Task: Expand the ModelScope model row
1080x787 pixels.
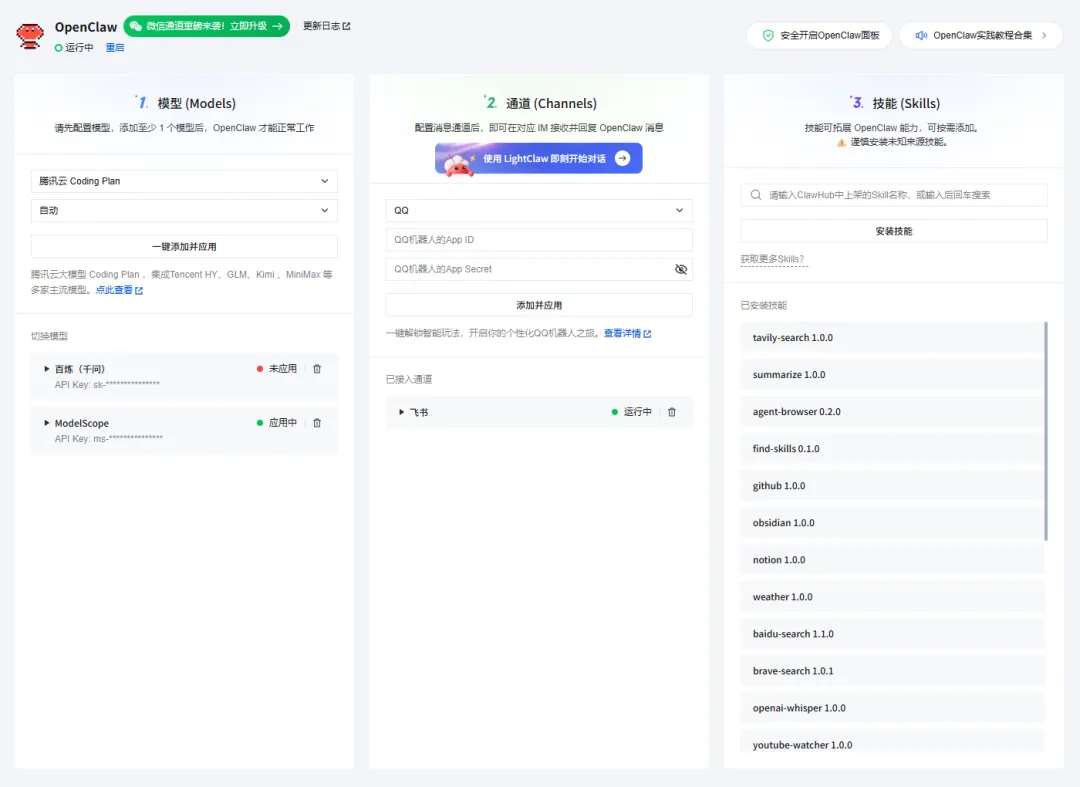Action: pyautogui.click(x=46, y=423)
